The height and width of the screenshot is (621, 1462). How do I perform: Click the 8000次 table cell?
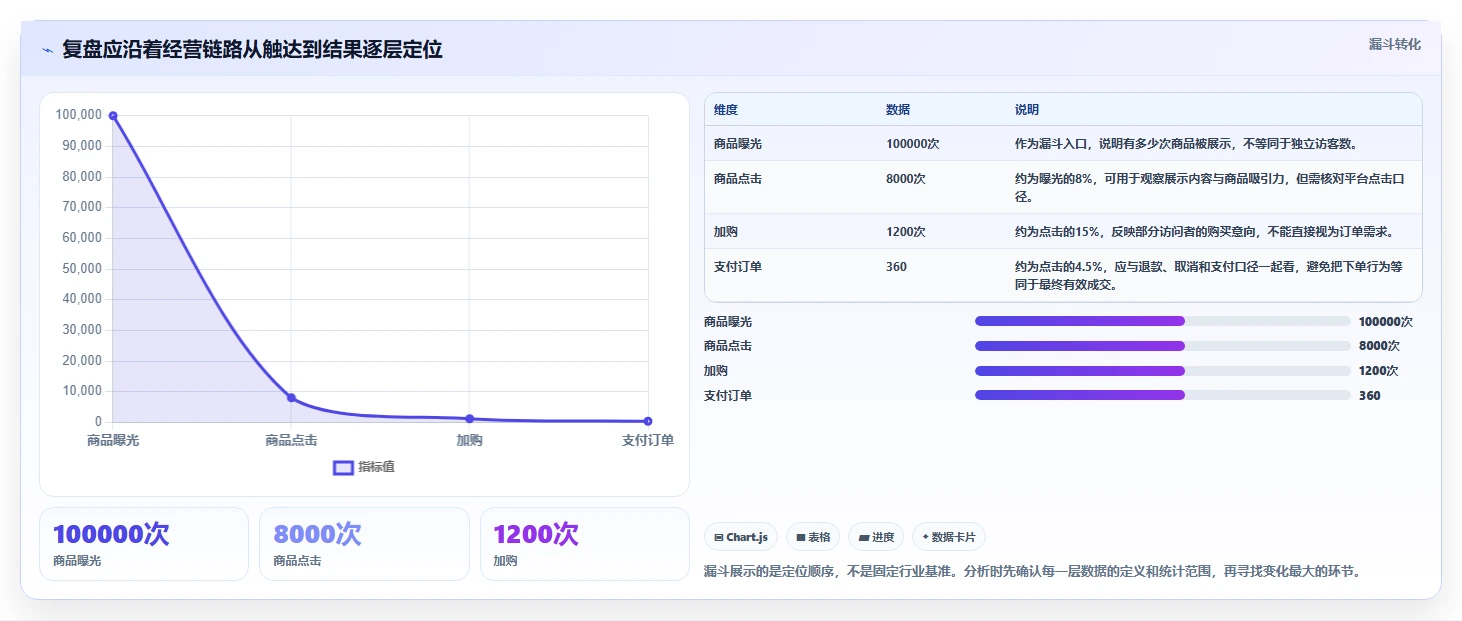tap(906, 179)
